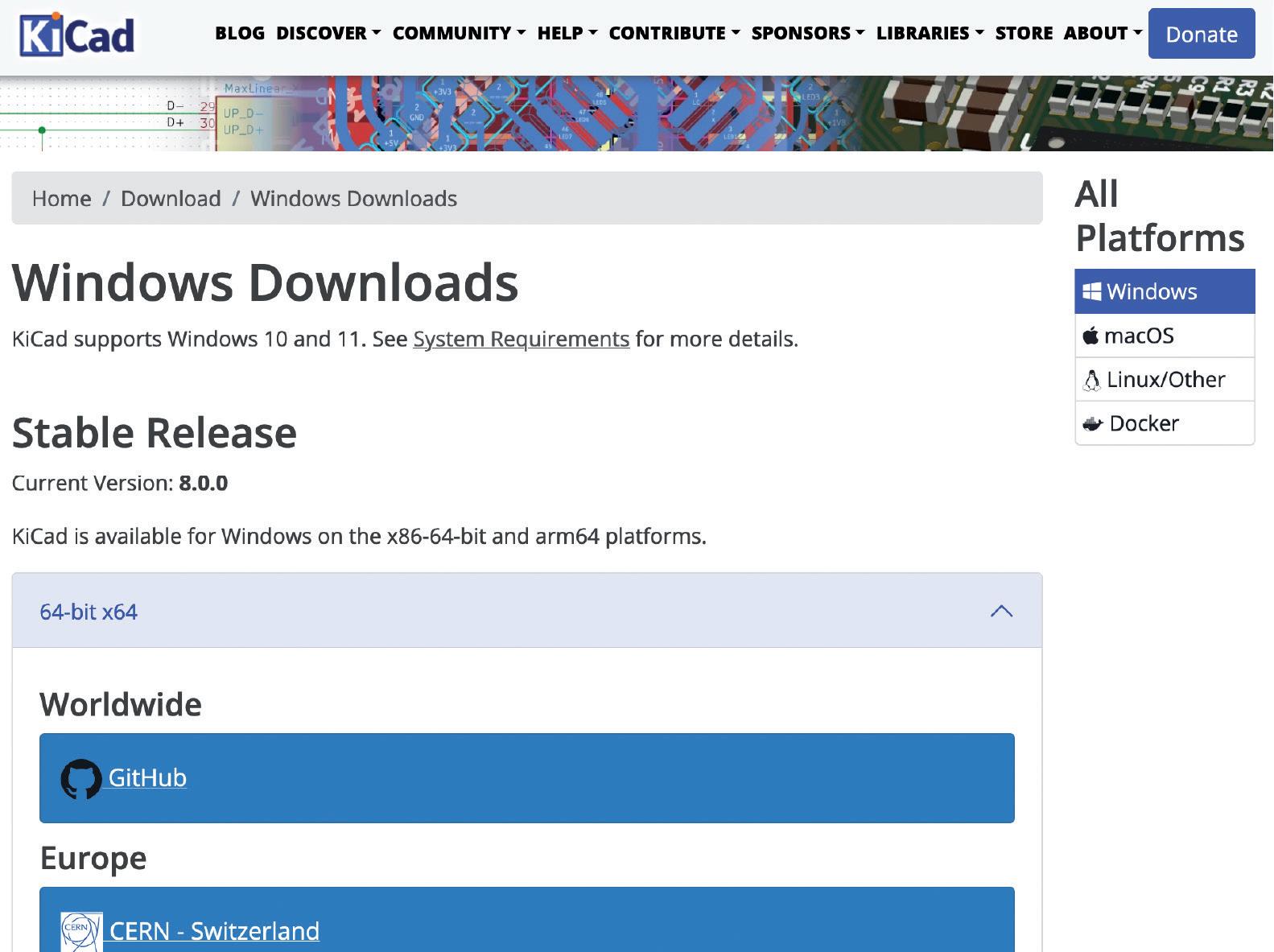Open the Sponsors dropdown menu

pos(808,33)
